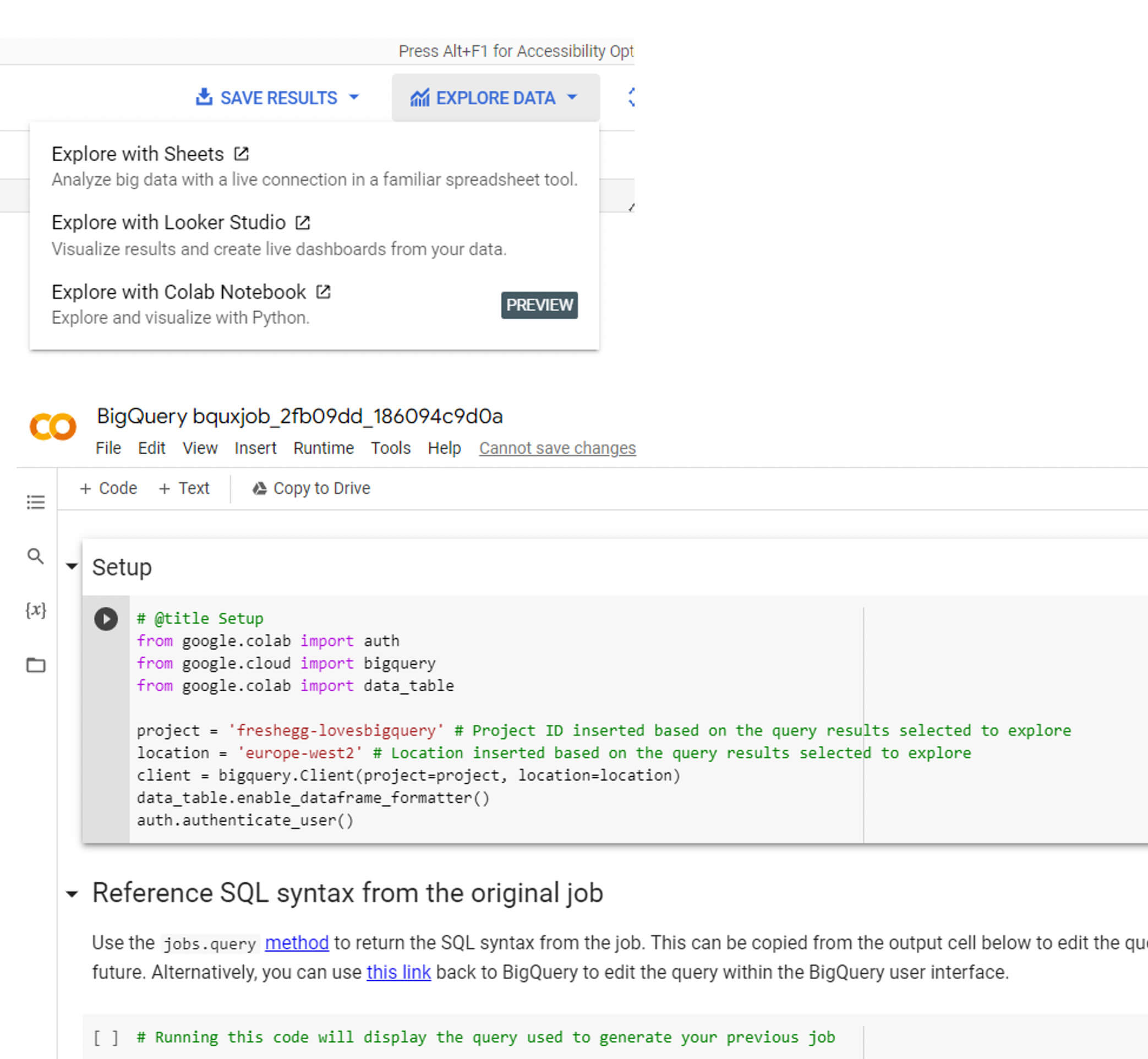Click the PREVIEW button for Colab Notebook
This screenshot has width=1148, height=1059.
[539, 305]
